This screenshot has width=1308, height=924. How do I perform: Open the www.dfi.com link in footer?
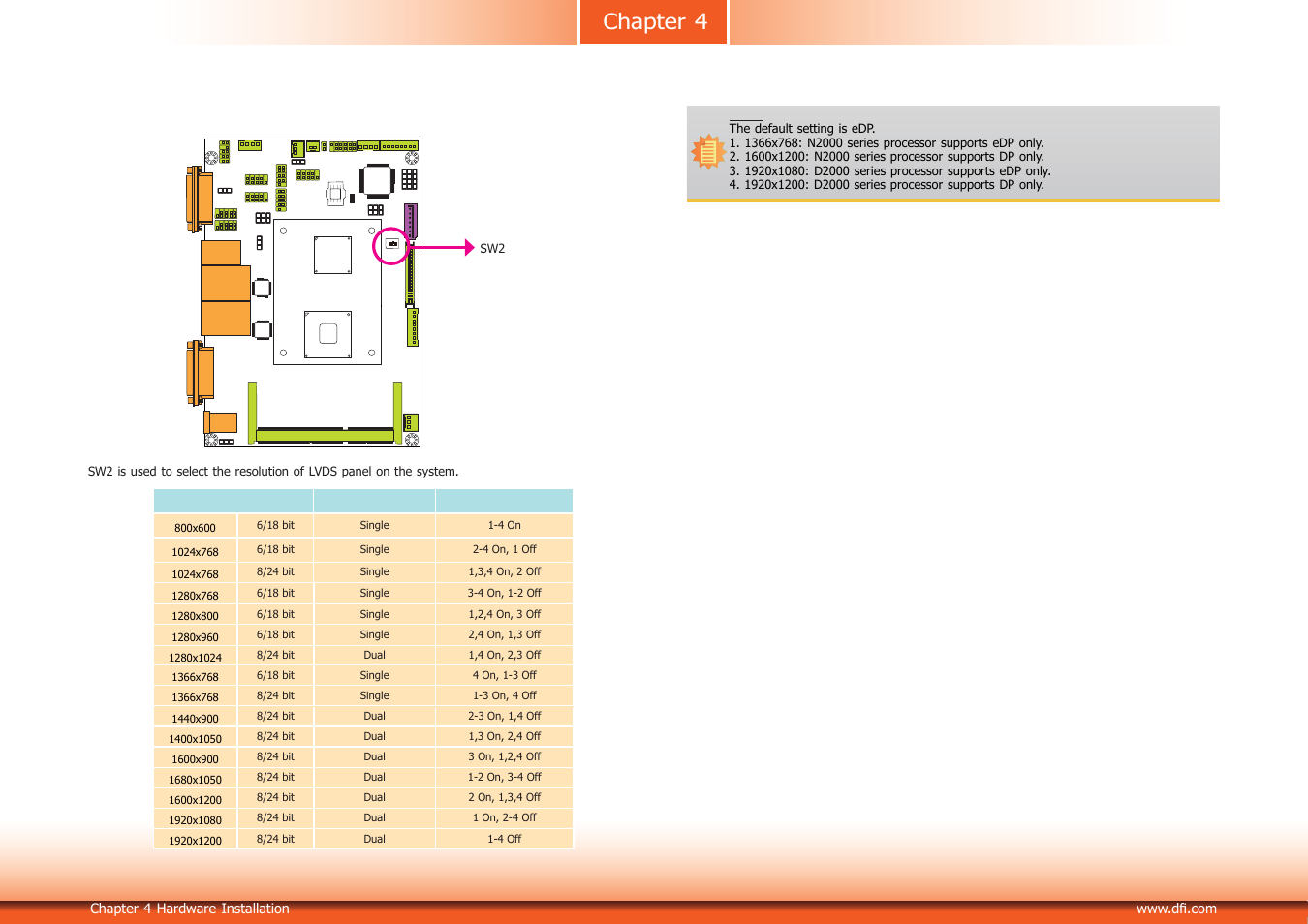[x=1176, y=909]
